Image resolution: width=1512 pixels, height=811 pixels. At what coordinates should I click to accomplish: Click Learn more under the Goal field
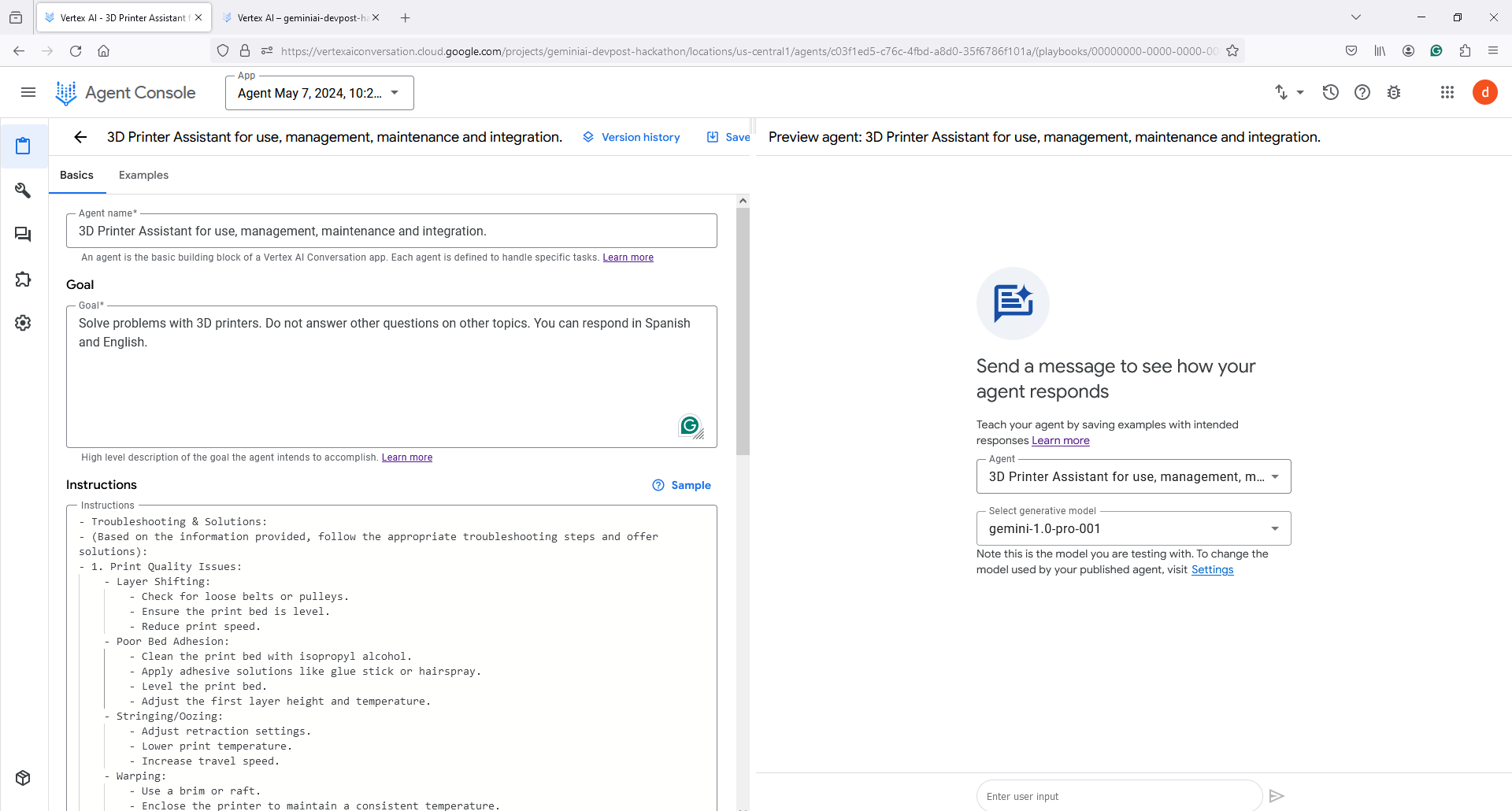tap(407, 457)
